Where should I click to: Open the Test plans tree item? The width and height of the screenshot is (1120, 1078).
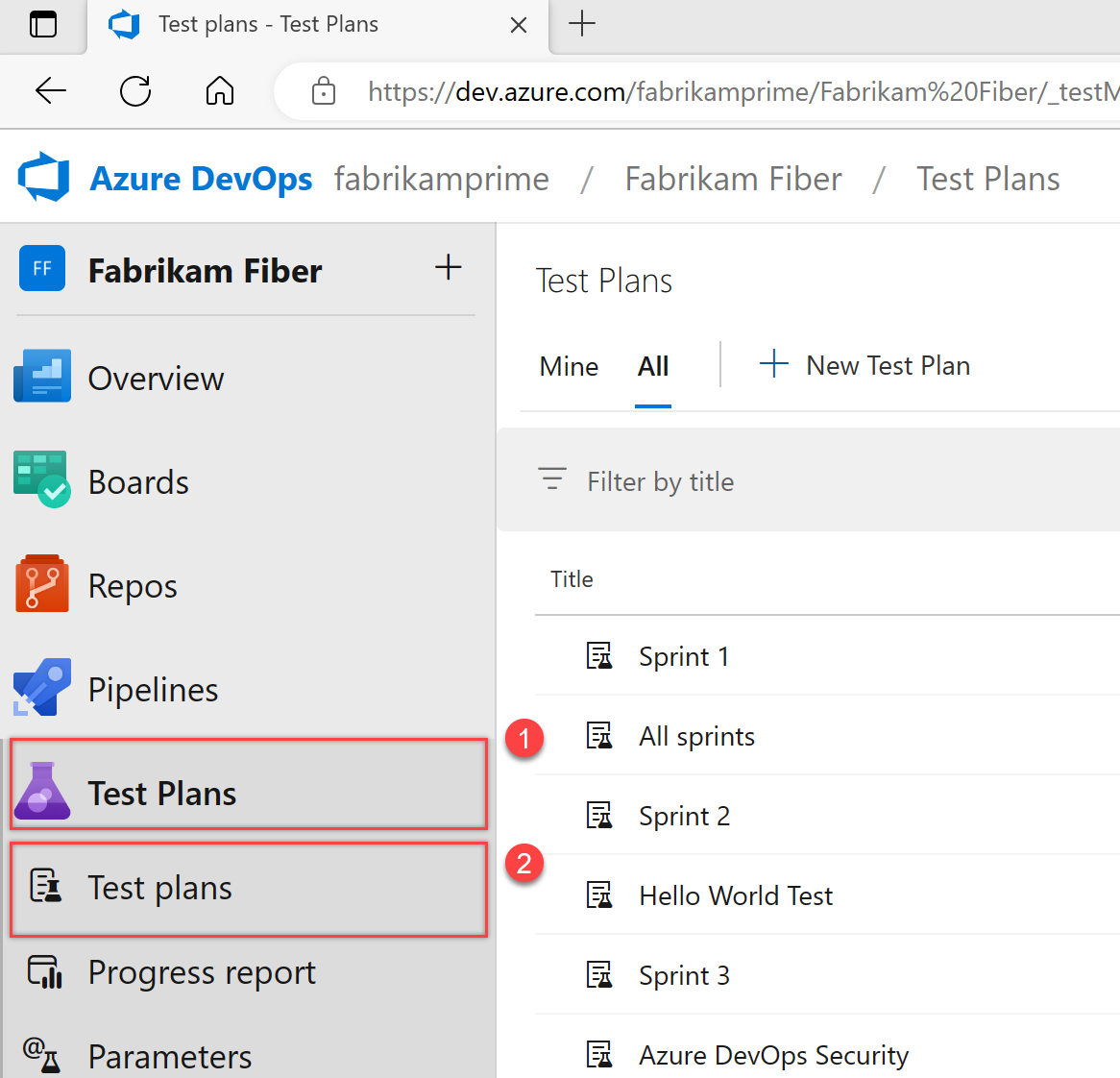click(158, 888)
